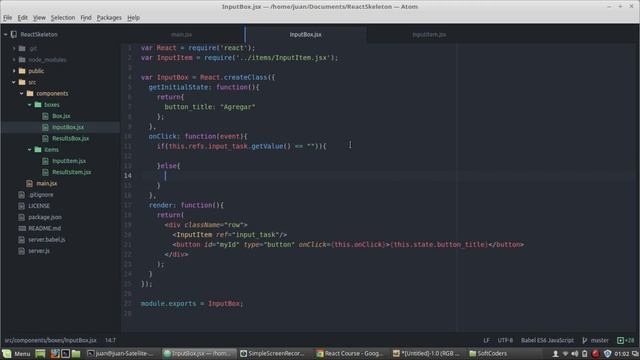Open the system Menu button
Viewport: 640px width, 360px height.
coord(16,353)
